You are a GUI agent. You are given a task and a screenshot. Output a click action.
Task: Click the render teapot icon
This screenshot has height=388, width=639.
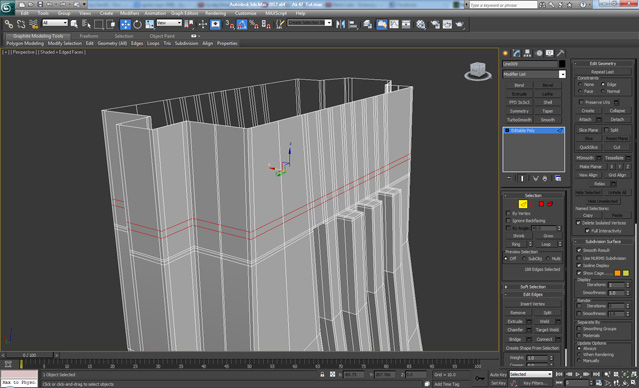point(460,24)
